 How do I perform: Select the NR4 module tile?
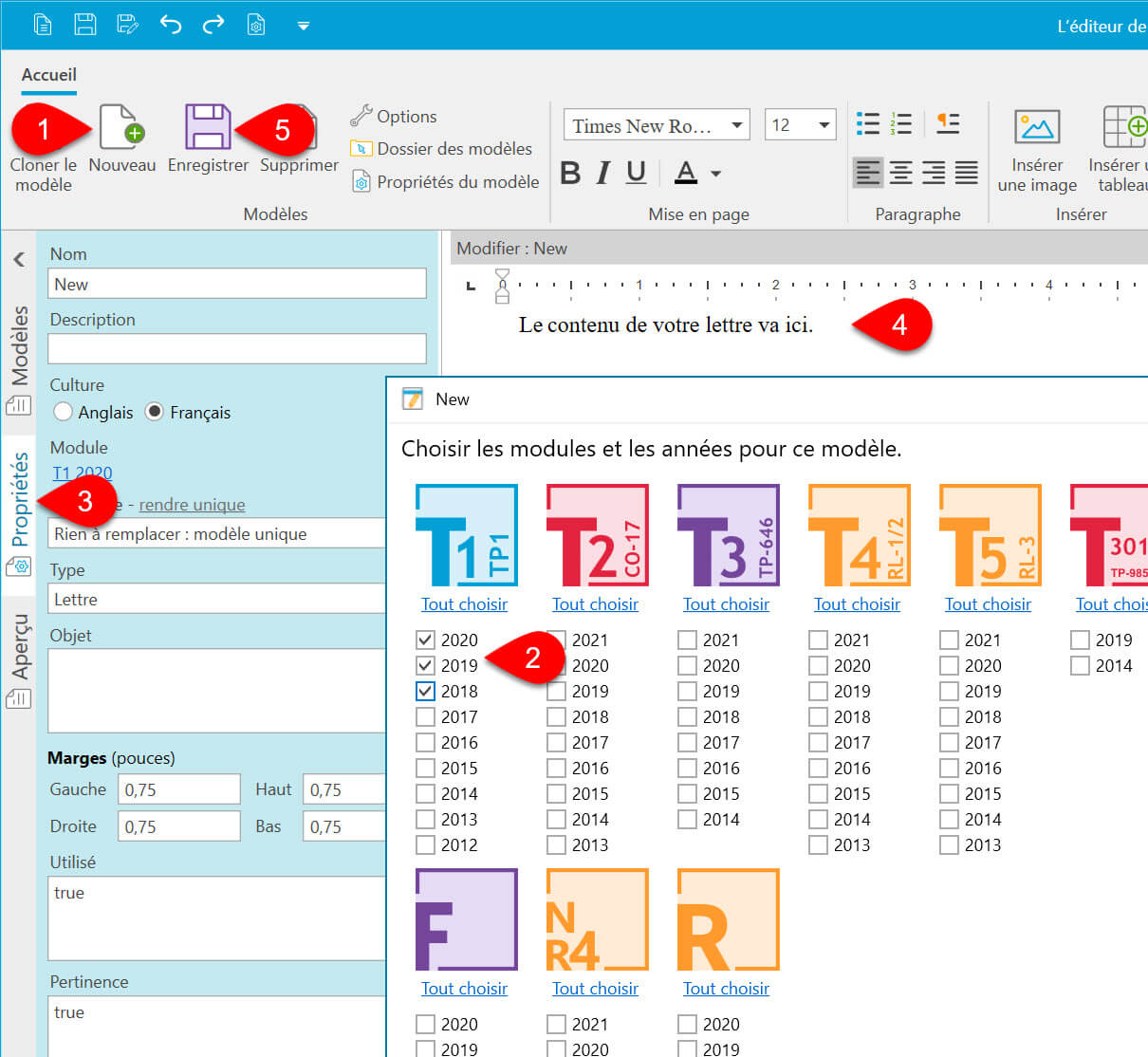click(597, 919)
